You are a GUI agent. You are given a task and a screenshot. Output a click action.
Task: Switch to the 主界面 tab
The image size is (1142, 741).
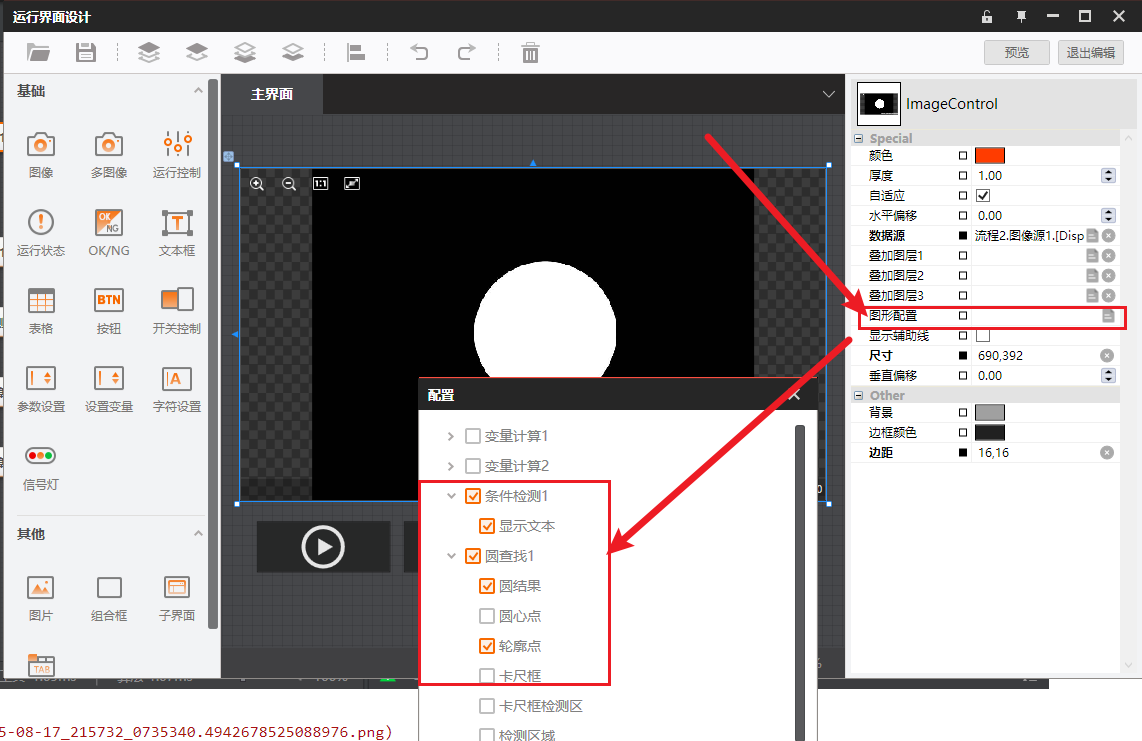pyautogui.click(x=272, y=94)
